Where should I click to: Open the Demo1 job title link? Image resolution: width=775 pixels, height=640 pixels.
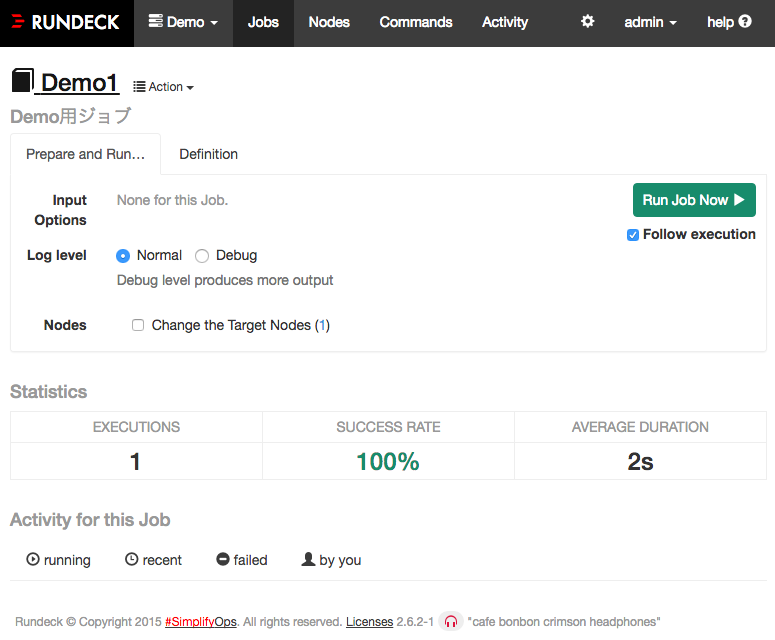tap(79, 83)
